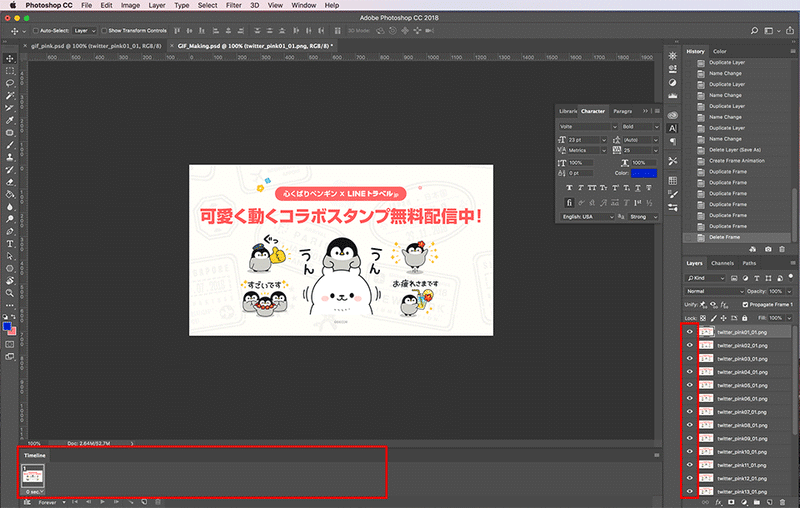800x508 pixels.
Task: Select the Horizontal Type tool
Action: click(x=10, y=244)
